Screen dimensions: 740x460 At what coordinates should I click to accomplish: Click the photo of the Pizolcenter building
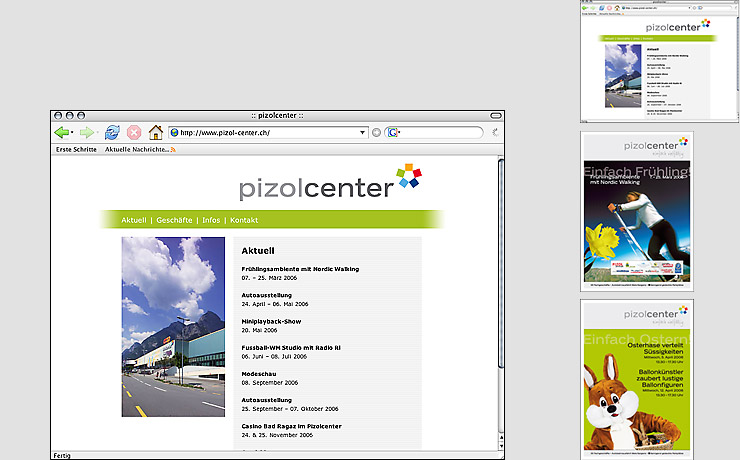(x=173, y=326)
